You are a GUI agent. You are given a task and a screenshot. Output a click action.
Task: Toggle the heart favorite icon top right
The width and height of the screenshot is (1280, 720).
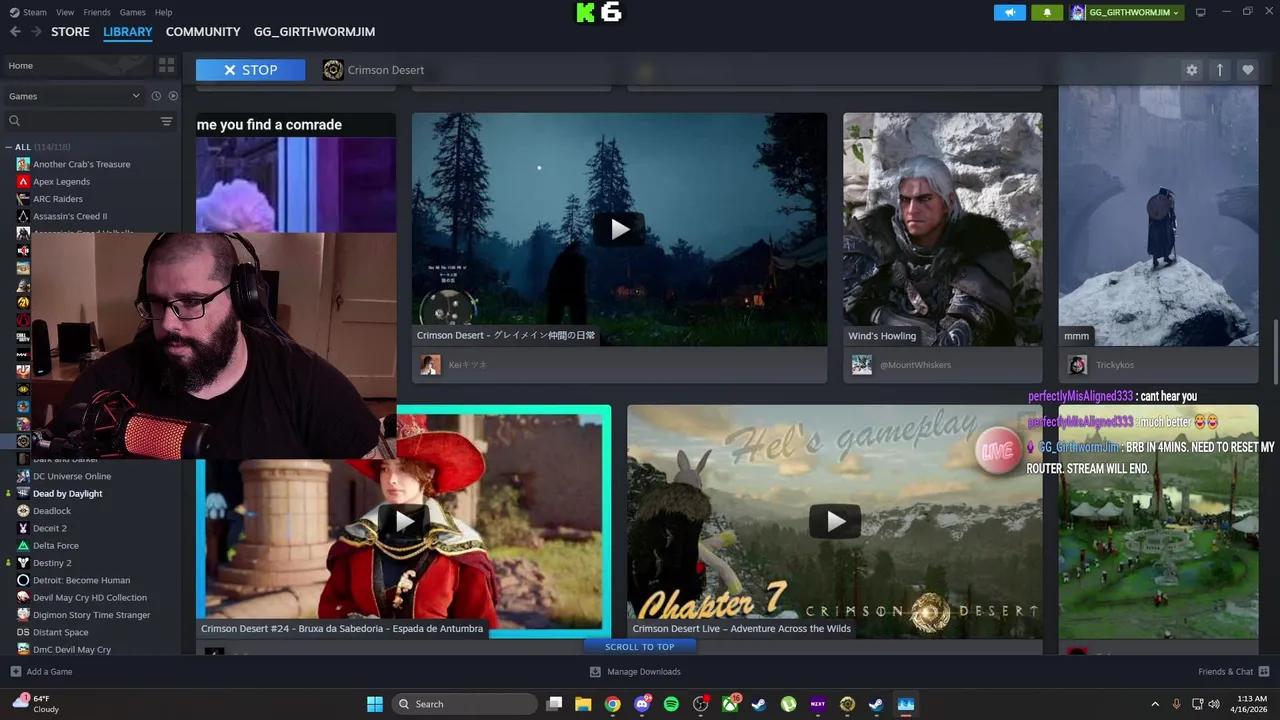[1248, 70]
